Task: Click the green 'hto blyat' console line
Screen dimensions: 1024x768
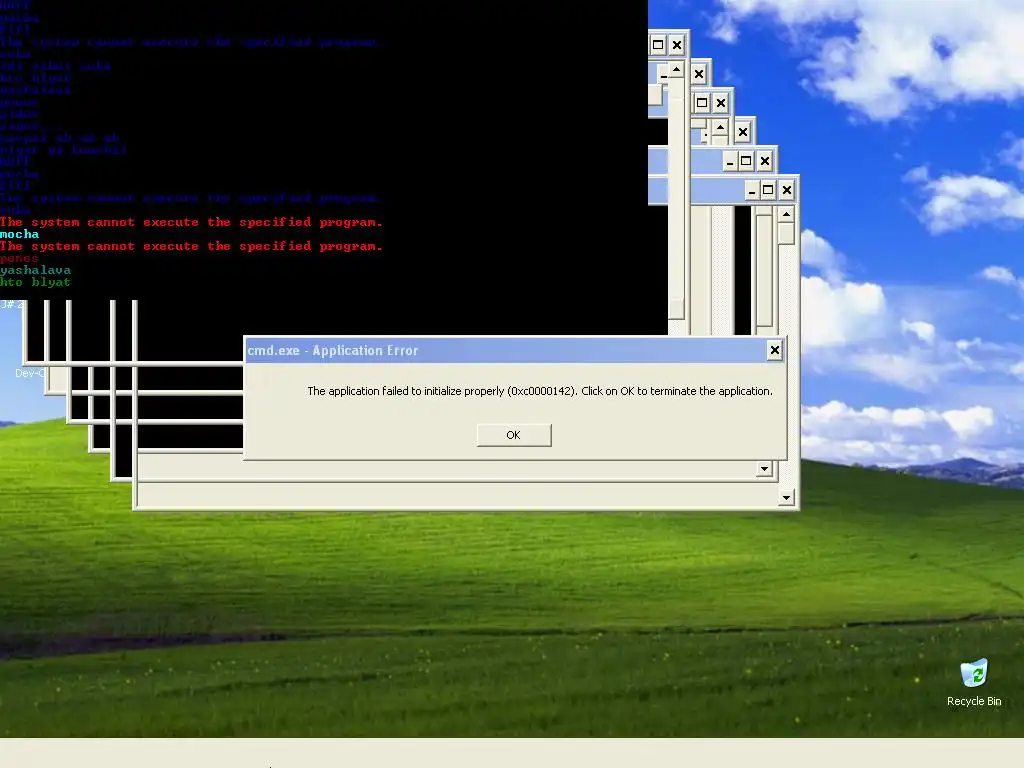Action: [x=36, y=282]
